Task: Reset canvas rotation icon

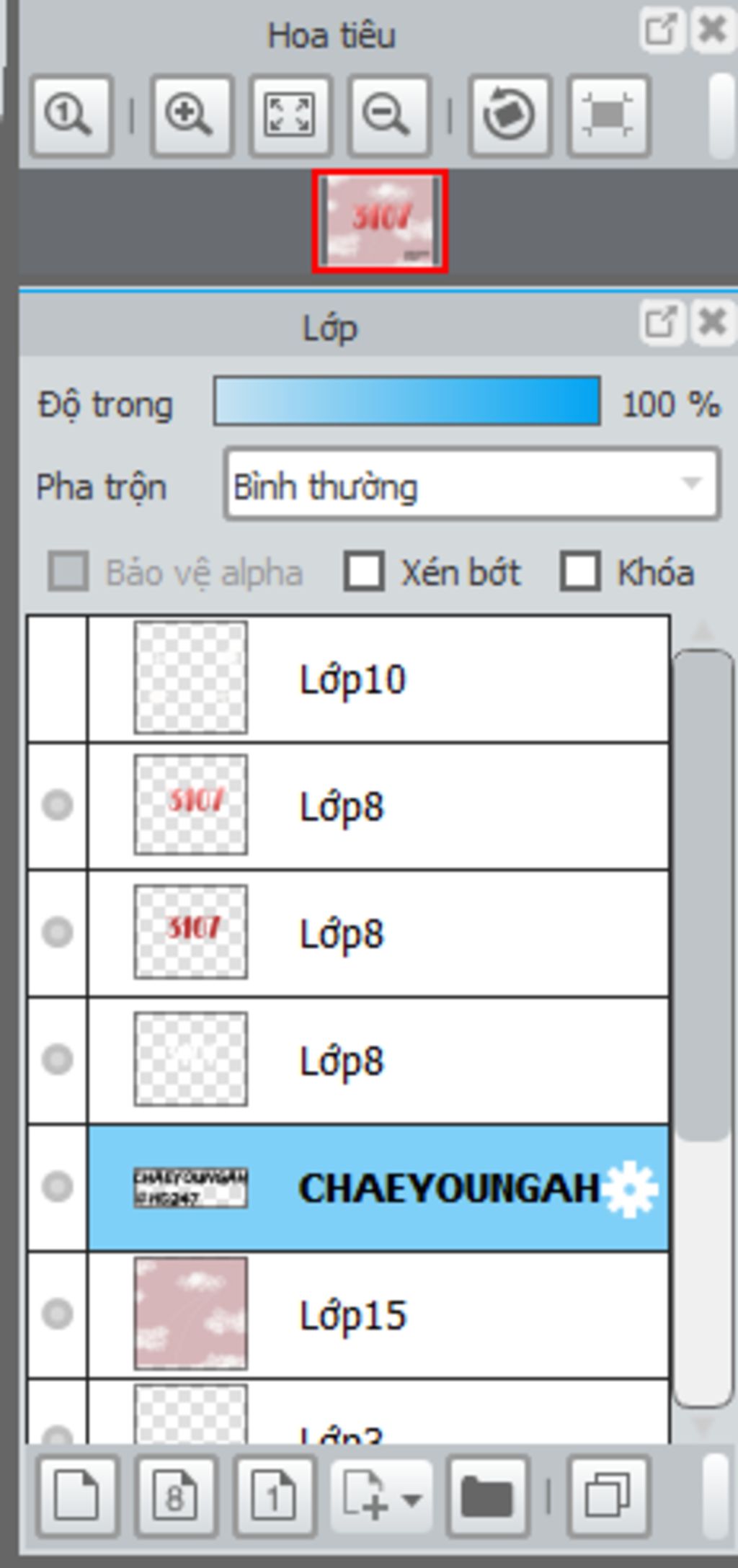Action: [x=510, y=115]
